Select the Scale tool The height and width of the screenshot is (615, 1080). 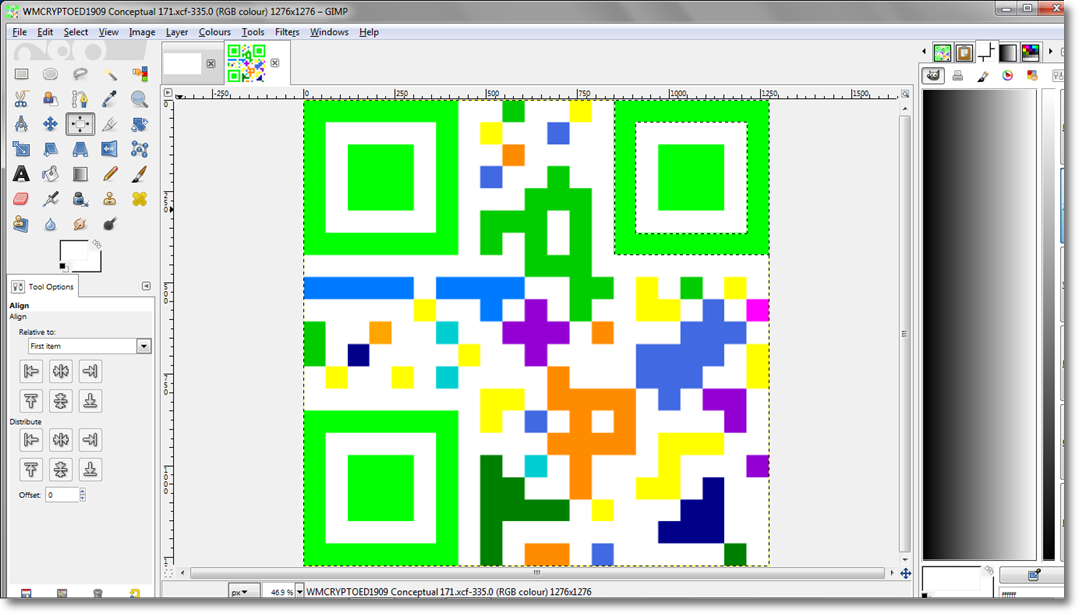coord(21,149)
